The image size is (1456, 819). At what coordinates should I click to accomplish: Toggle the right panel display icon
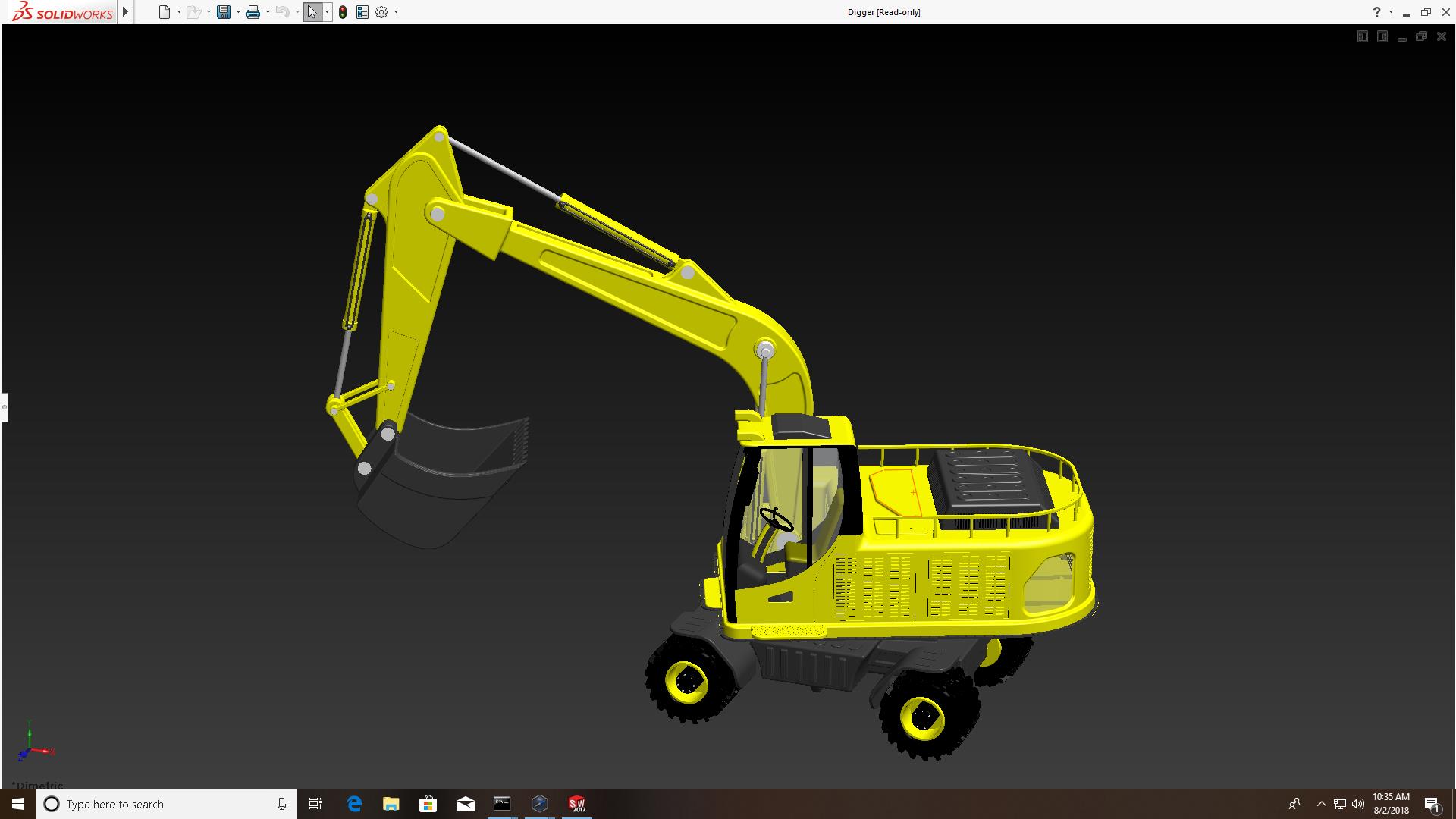[1382, 36]
